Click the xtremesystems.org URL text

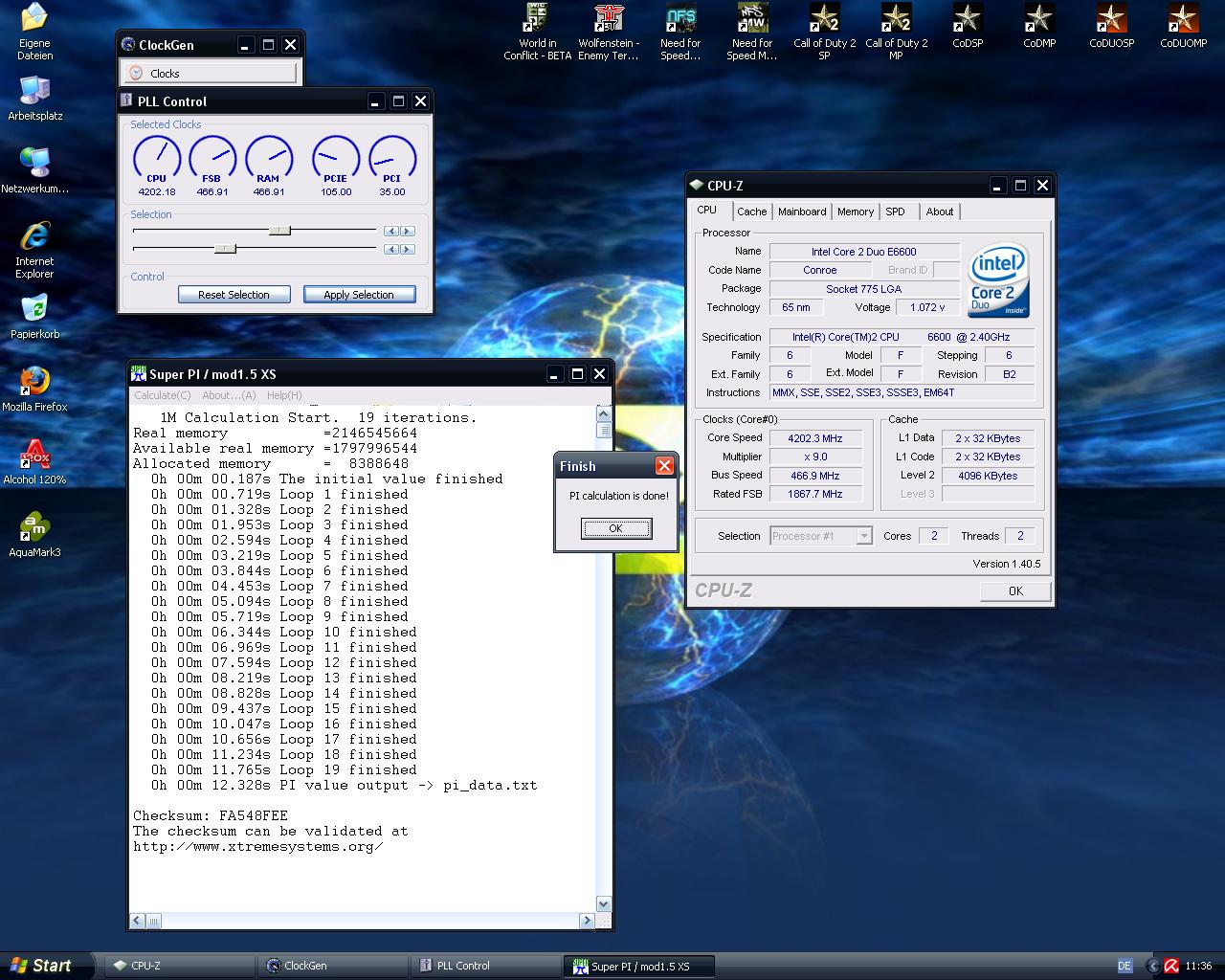point(258,846)
